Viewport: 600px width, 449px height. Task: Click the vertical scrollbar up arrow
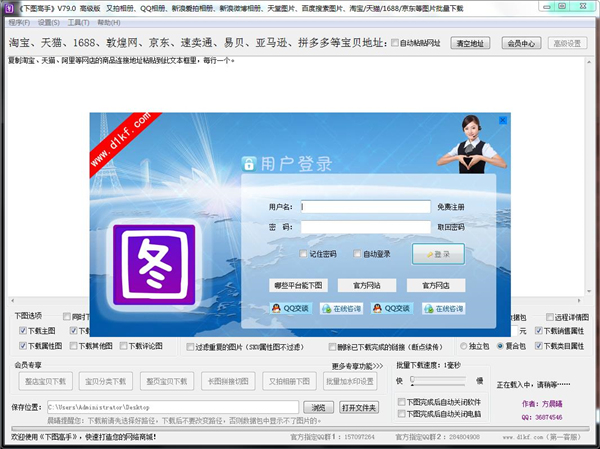pos(589,61)
